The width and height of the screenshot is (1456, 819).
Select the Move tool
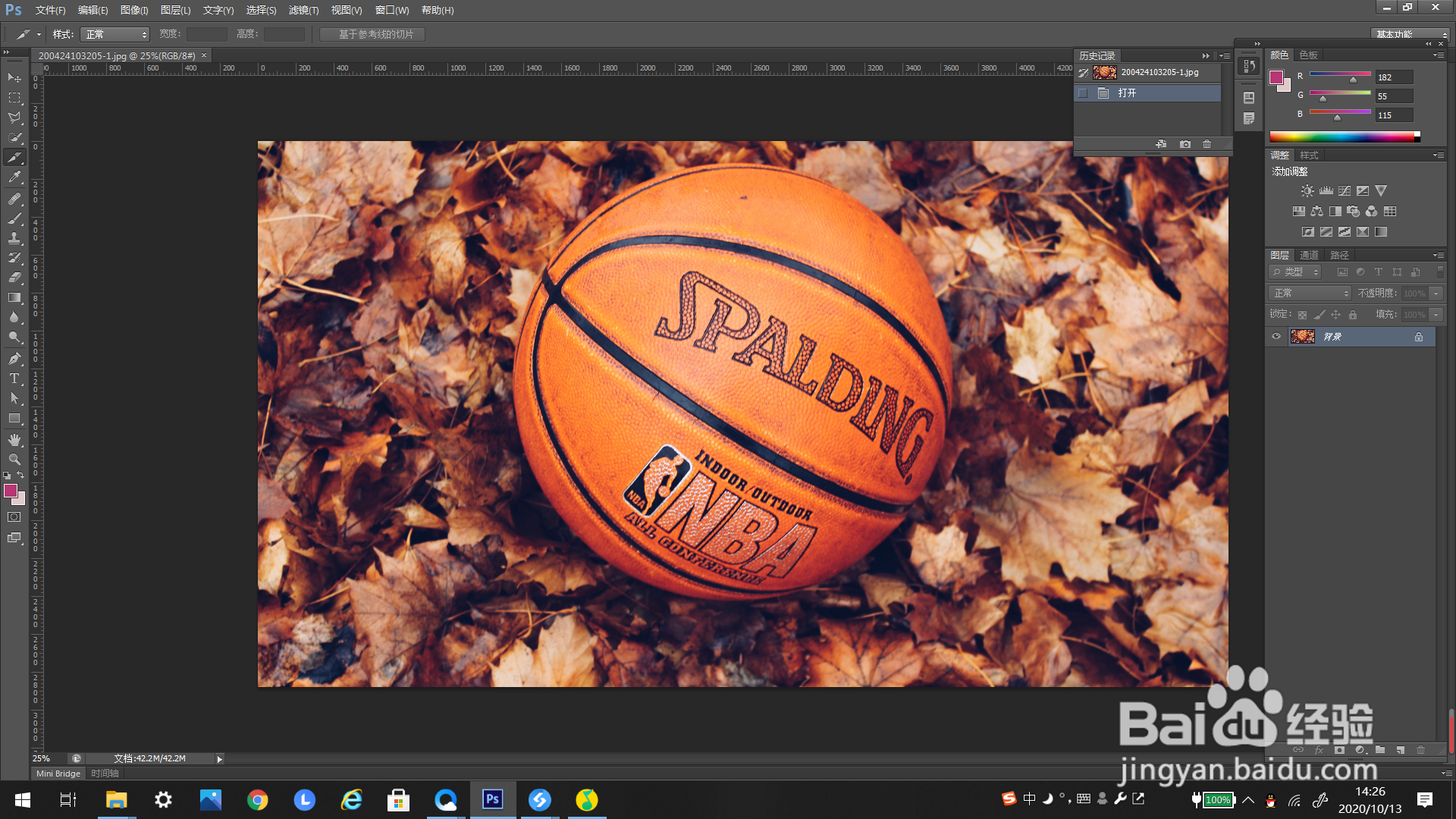click(14, 77)
